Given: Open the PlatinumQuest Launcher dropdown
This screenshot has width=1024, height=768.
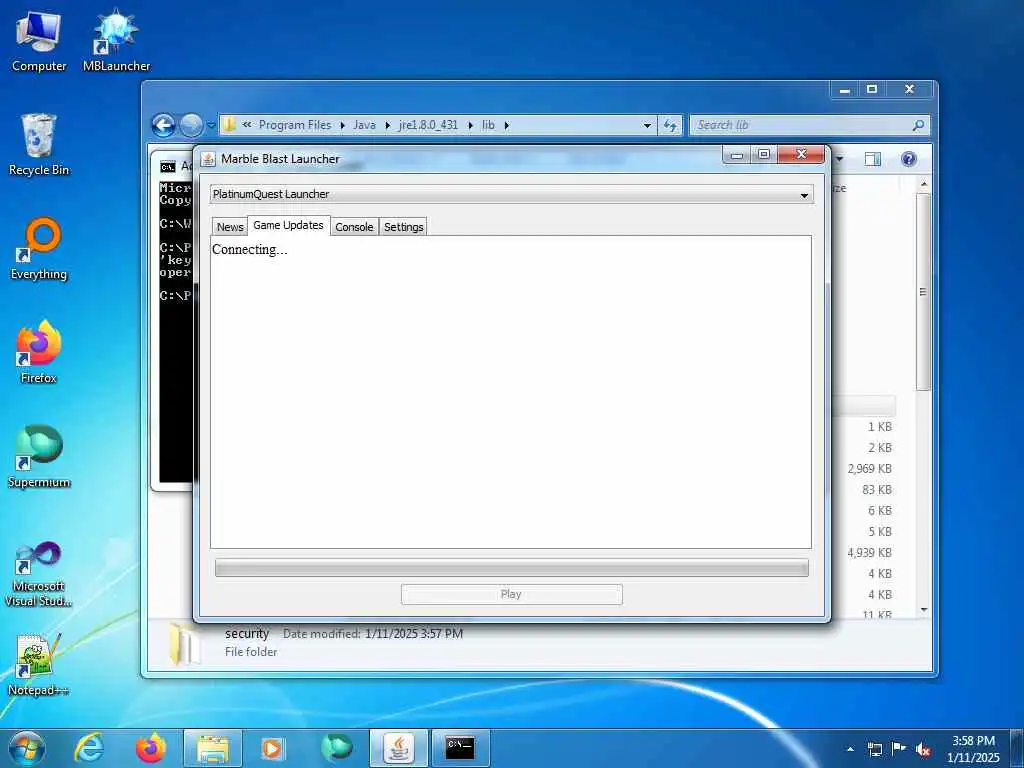Looking at the screenshot, I should click(512, 194).
